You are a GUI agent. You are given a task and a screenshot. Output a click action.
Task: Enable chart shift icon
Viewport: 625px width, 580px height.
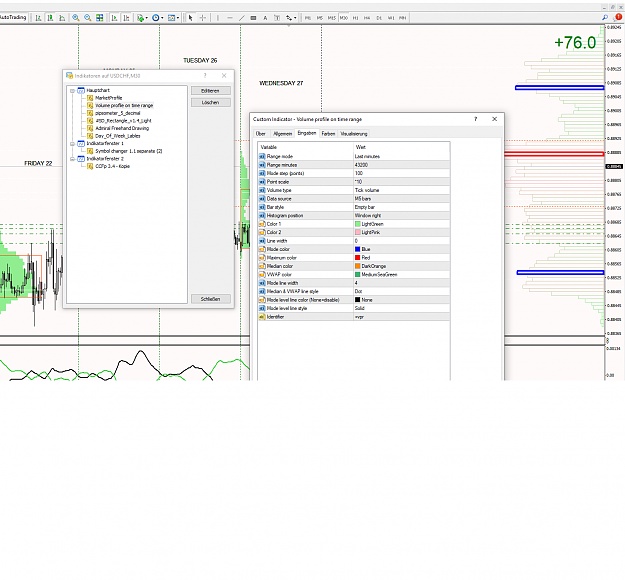point(126,18)
